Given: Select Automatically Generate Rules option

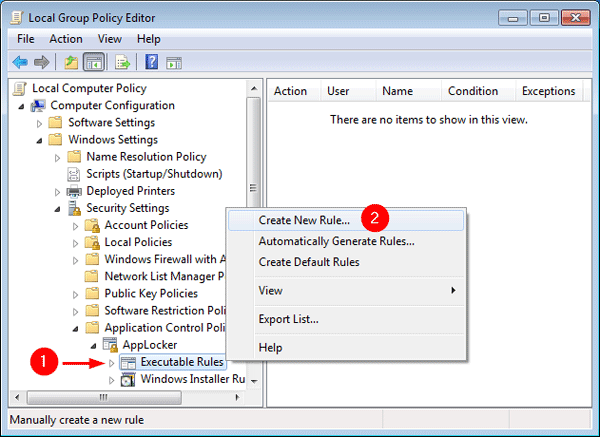Looking at the screenshot, I should (x=336, y=241).
